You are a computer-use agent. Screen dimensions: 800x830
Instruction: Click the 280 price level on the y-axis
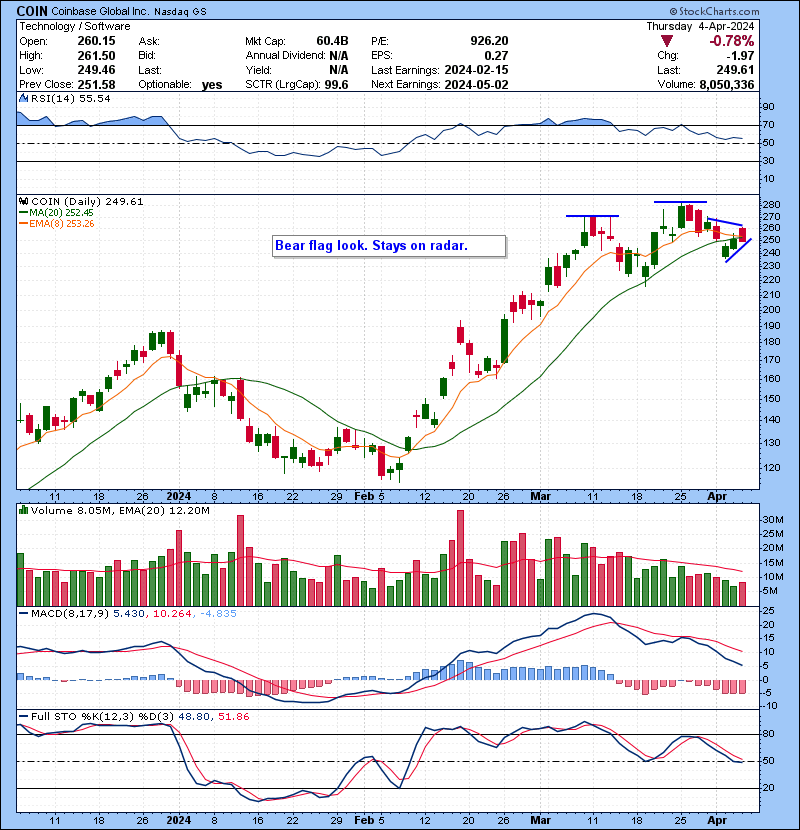tap(770, 204)
